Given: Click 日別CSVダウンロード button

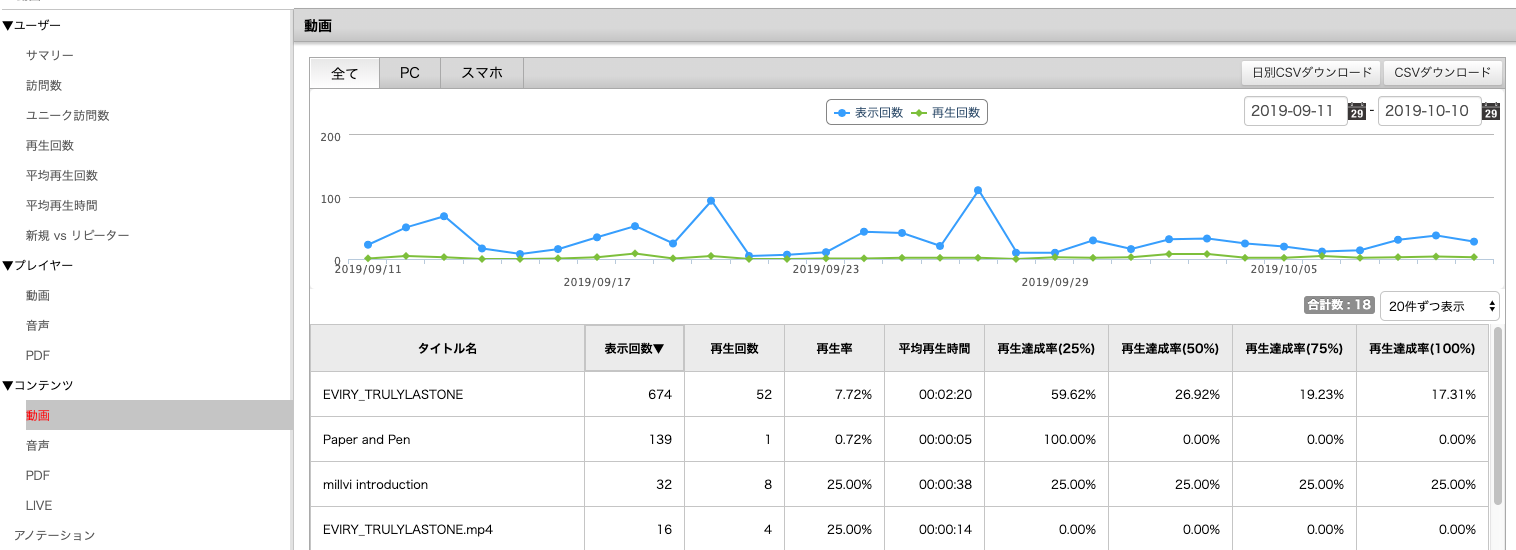Looking at the screenshot, I should pos(1310,73).
